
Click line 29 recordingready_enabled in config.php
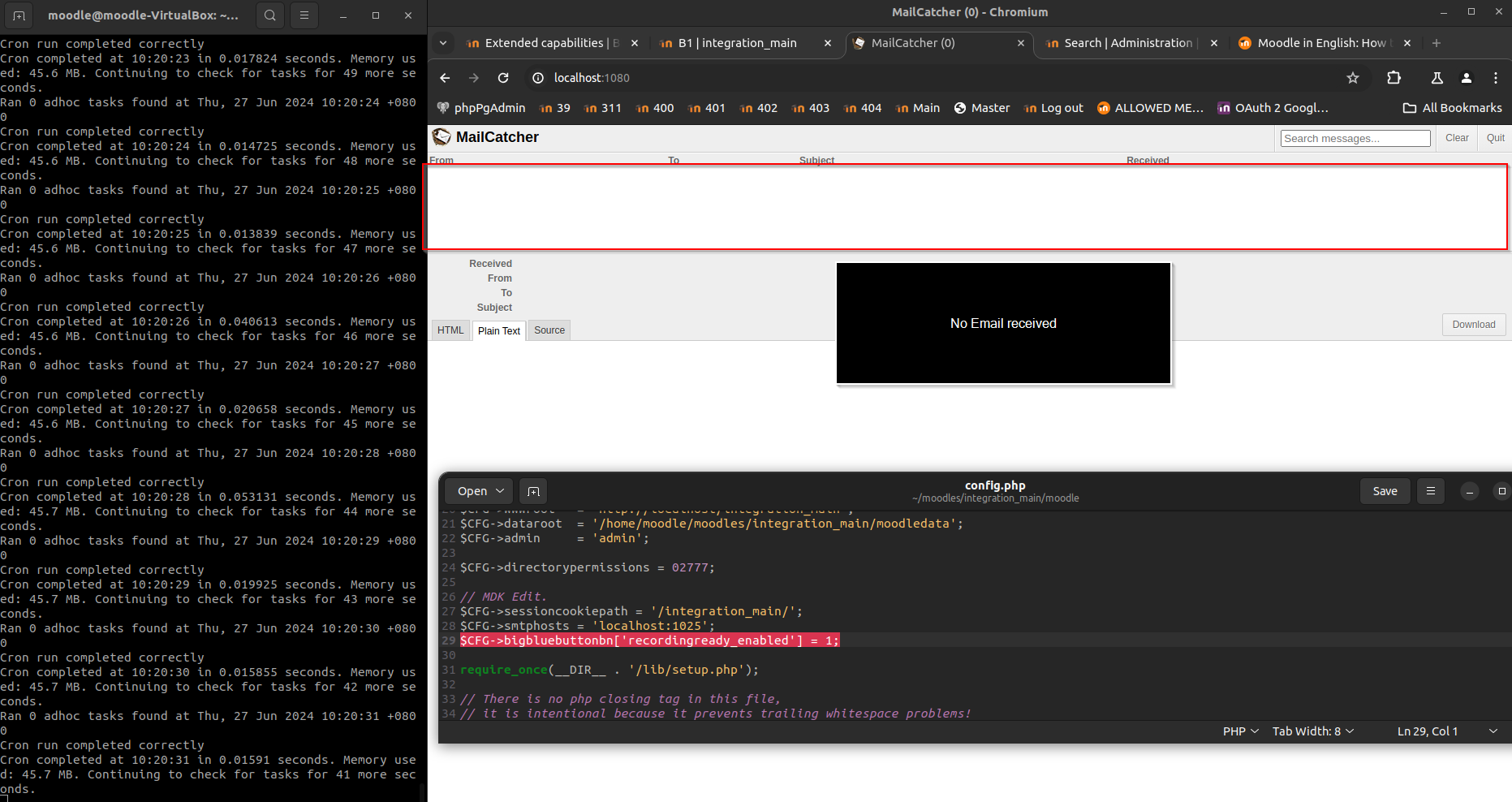click(650, 640)
